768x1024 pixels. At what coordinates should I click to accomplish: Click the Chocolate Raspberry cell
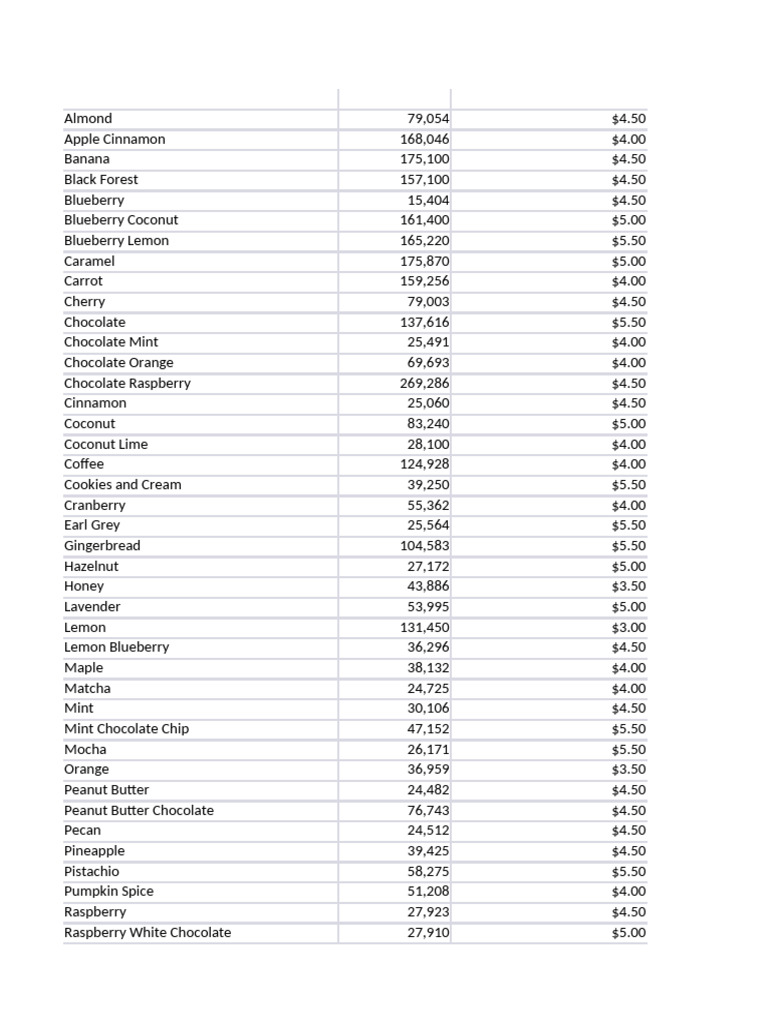pyautogui.click(x=127, y=383)
